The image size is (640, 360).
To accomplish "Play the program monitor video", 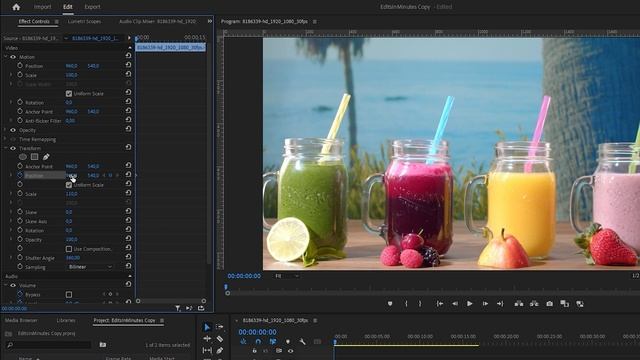I will [469, 304].
